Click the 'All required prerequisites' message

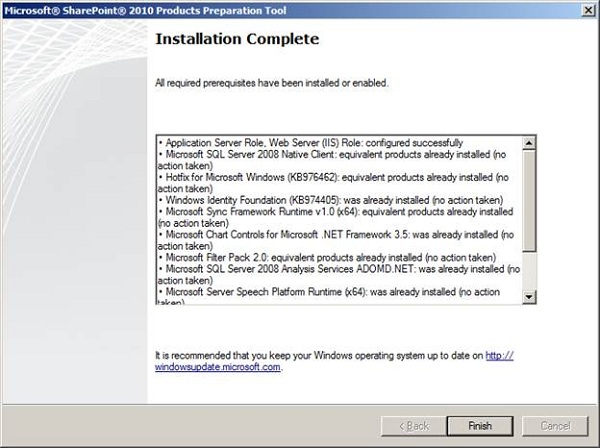click(272, 83)
